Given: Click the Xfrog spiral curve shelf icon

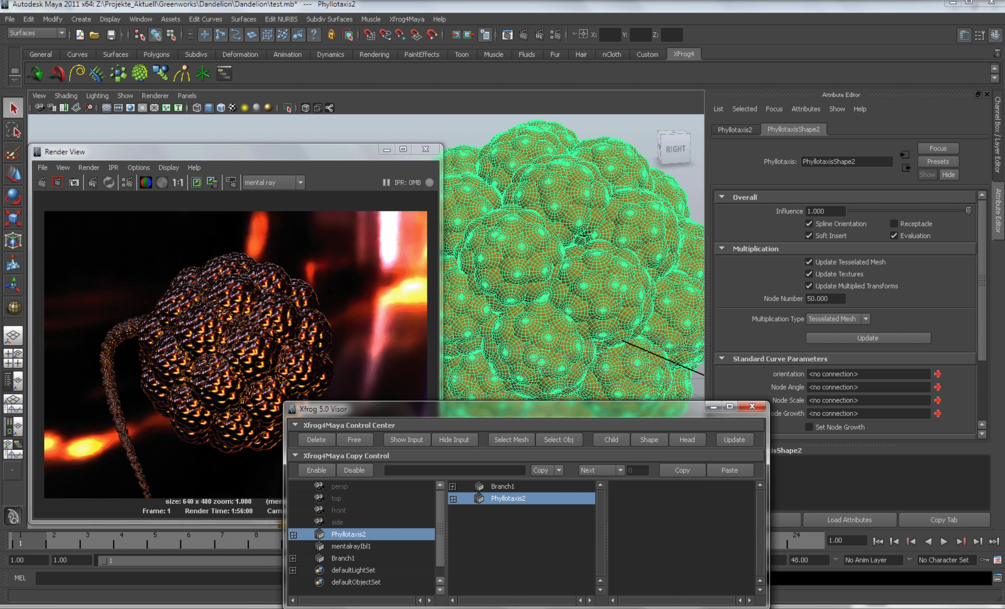Looking at the screenshot, I should coord(77,73).
